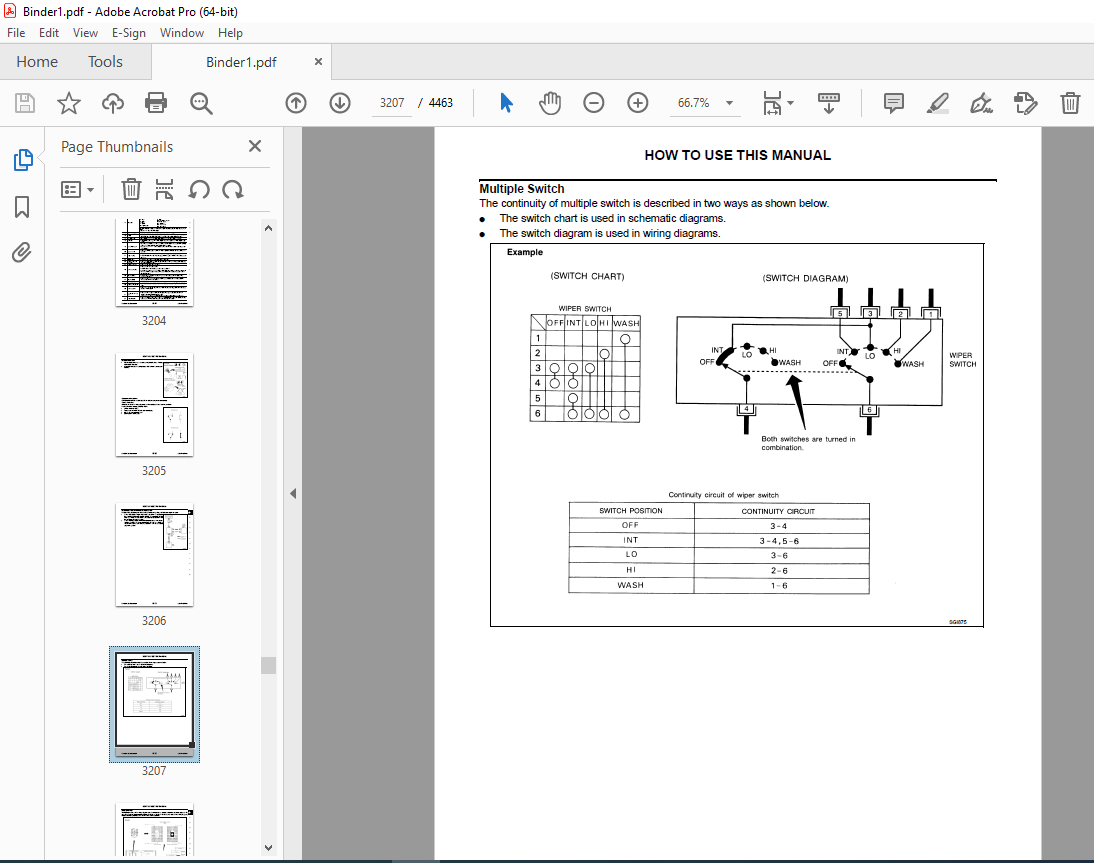Open the Find text magnifier
Viewport: 1094px width, 863px height.
201,103
